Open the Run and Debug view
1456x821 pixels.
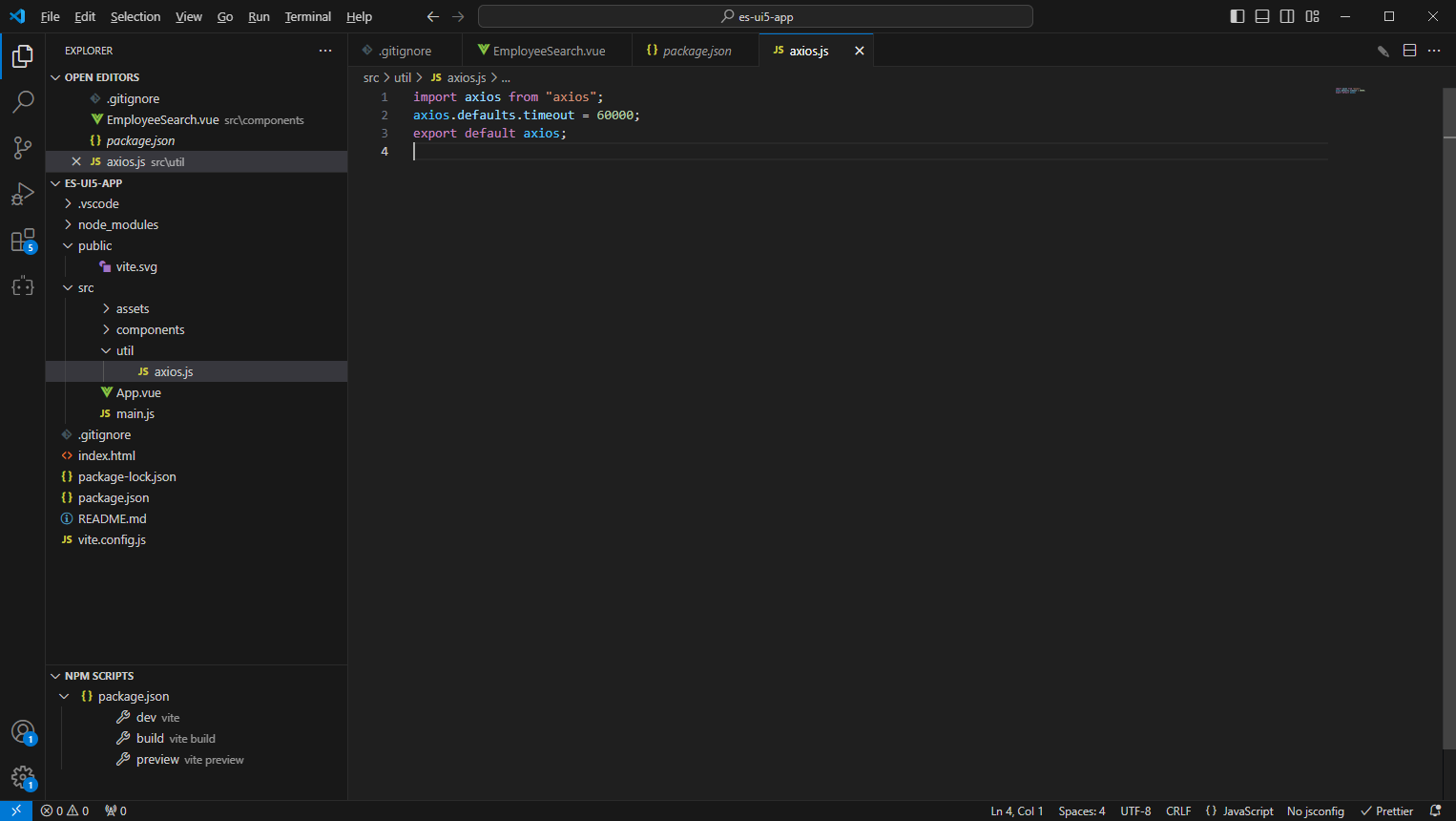23,195
